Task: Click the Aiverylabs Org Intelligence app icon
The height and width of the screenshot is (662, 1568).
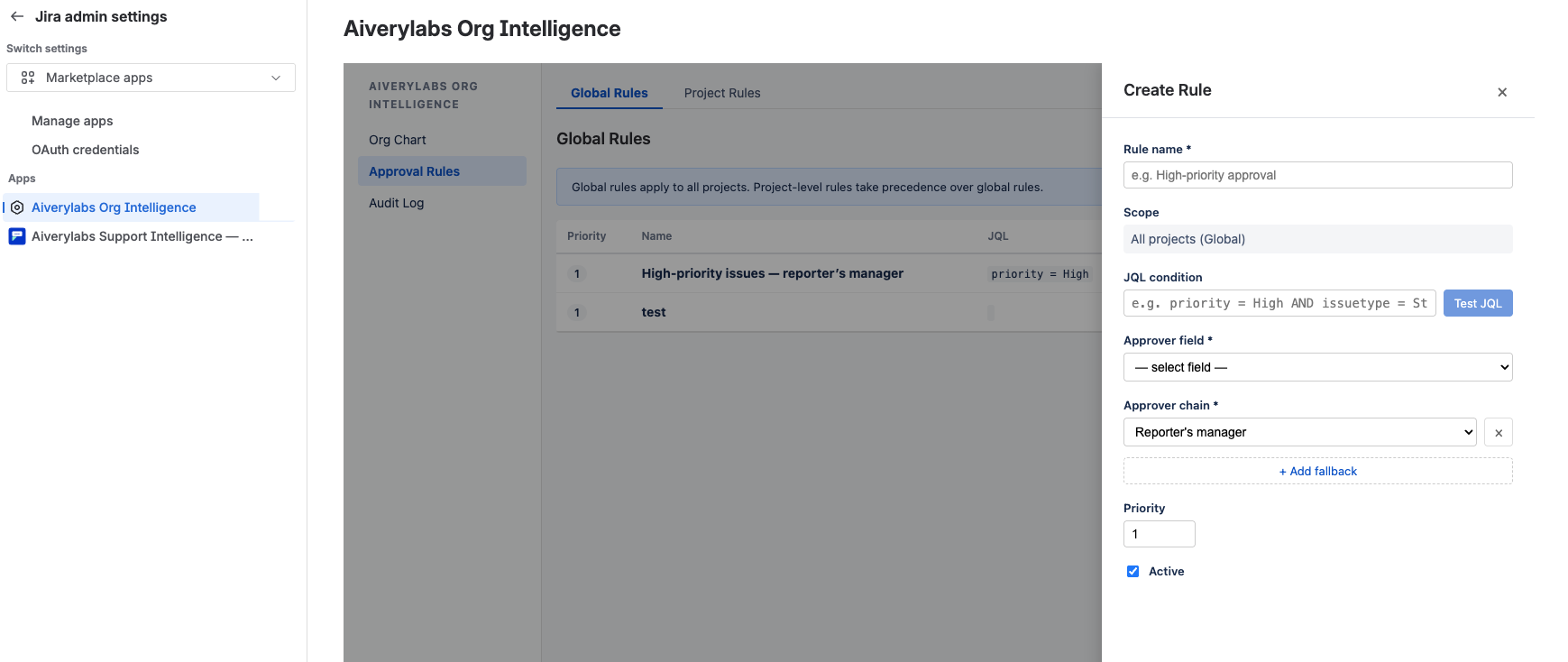Action: [x=17, y=207]
